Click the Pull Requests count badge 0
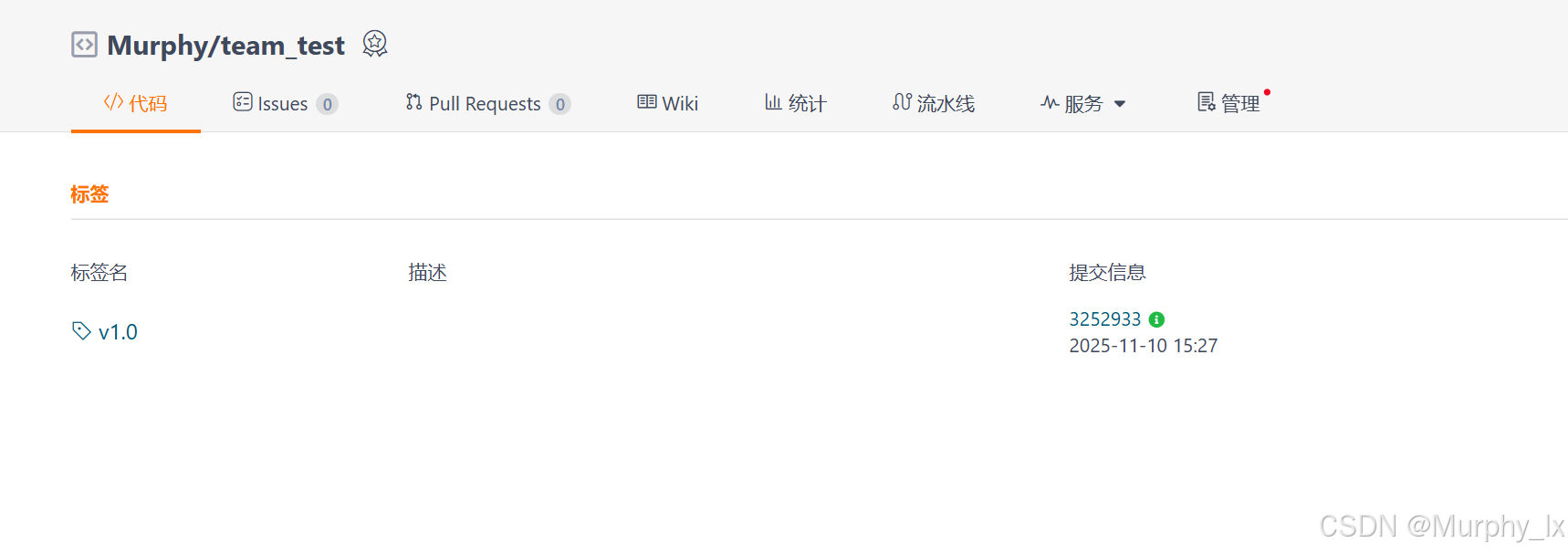The width and height of the screenshot is (1568, 553). 560,104
